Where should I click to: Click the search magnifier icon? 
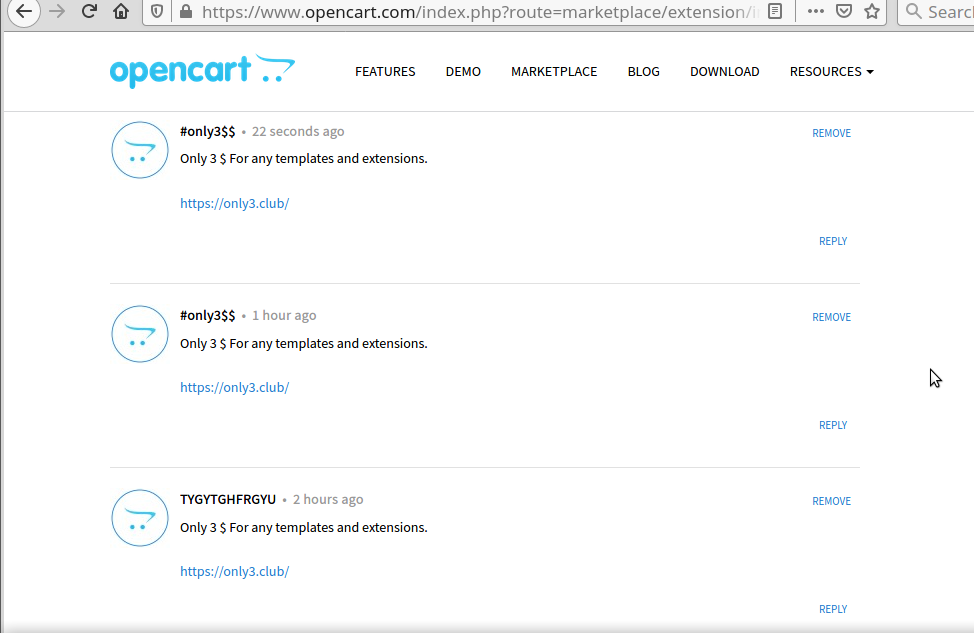913,11
